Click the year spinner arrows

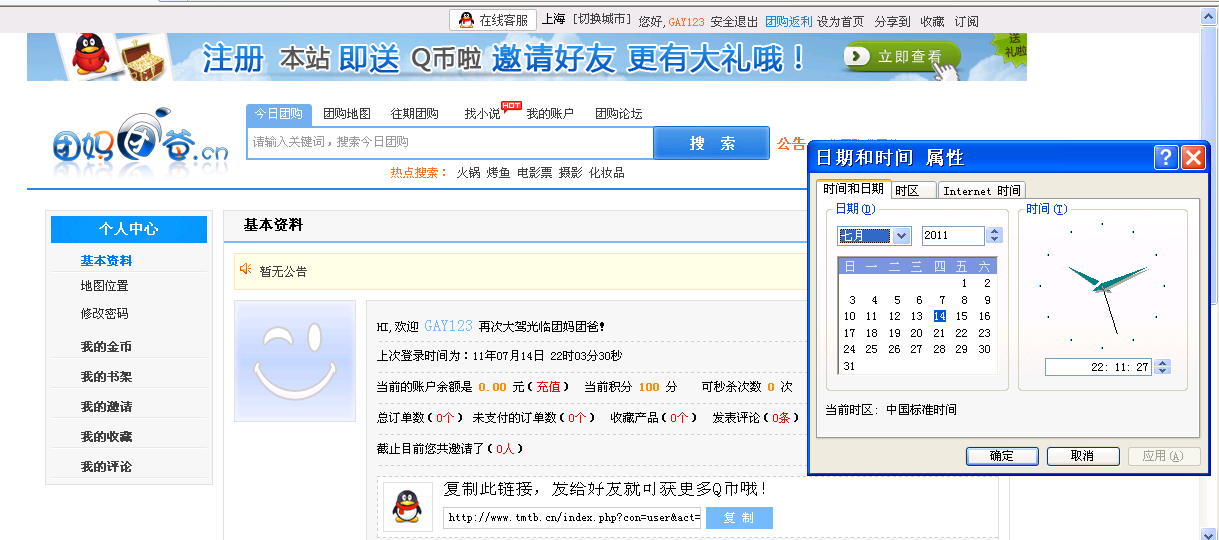click(994, 236)
